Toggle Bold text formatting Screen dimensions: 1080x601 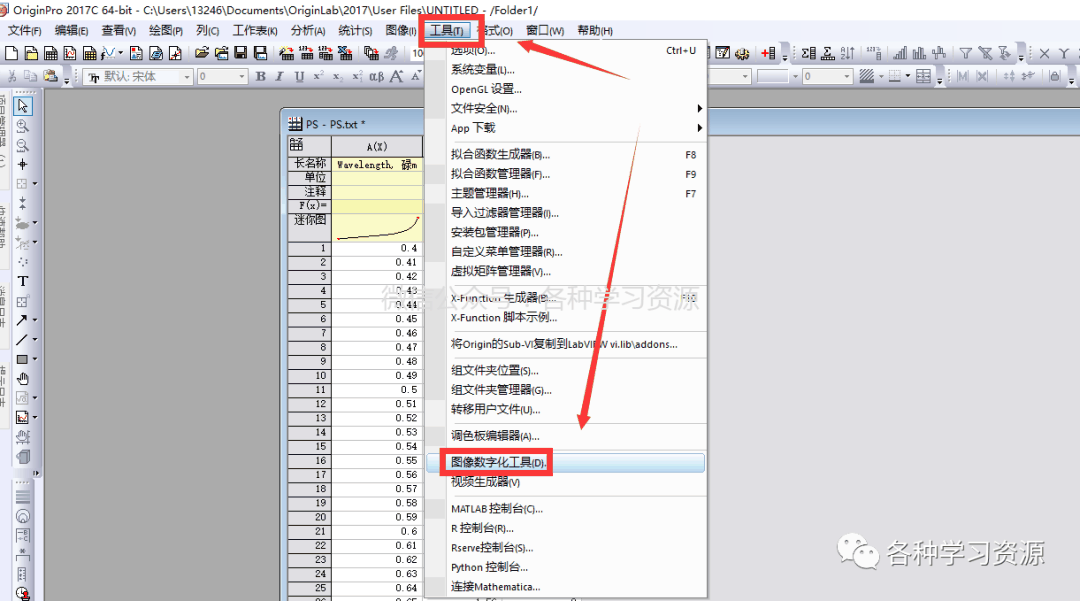tap(261, 77)
